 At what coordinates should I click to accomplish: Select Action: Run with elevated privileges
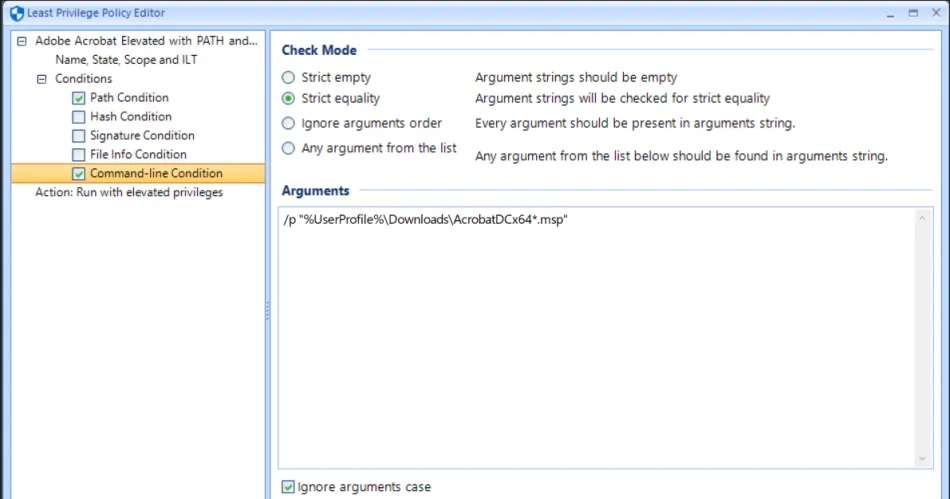point(129,192)
